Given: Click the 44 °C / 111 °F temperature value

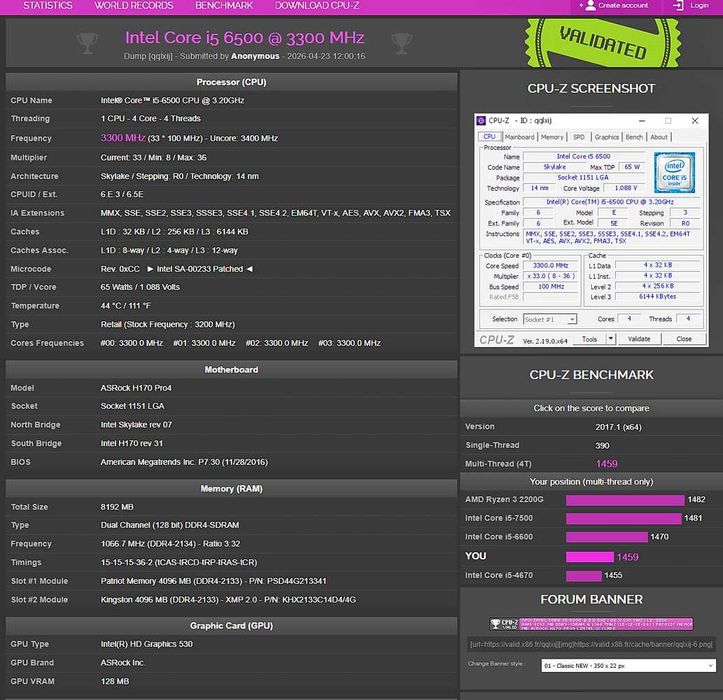Looking at the screenshot, I should pyautogui.click(x=125, y=306).
